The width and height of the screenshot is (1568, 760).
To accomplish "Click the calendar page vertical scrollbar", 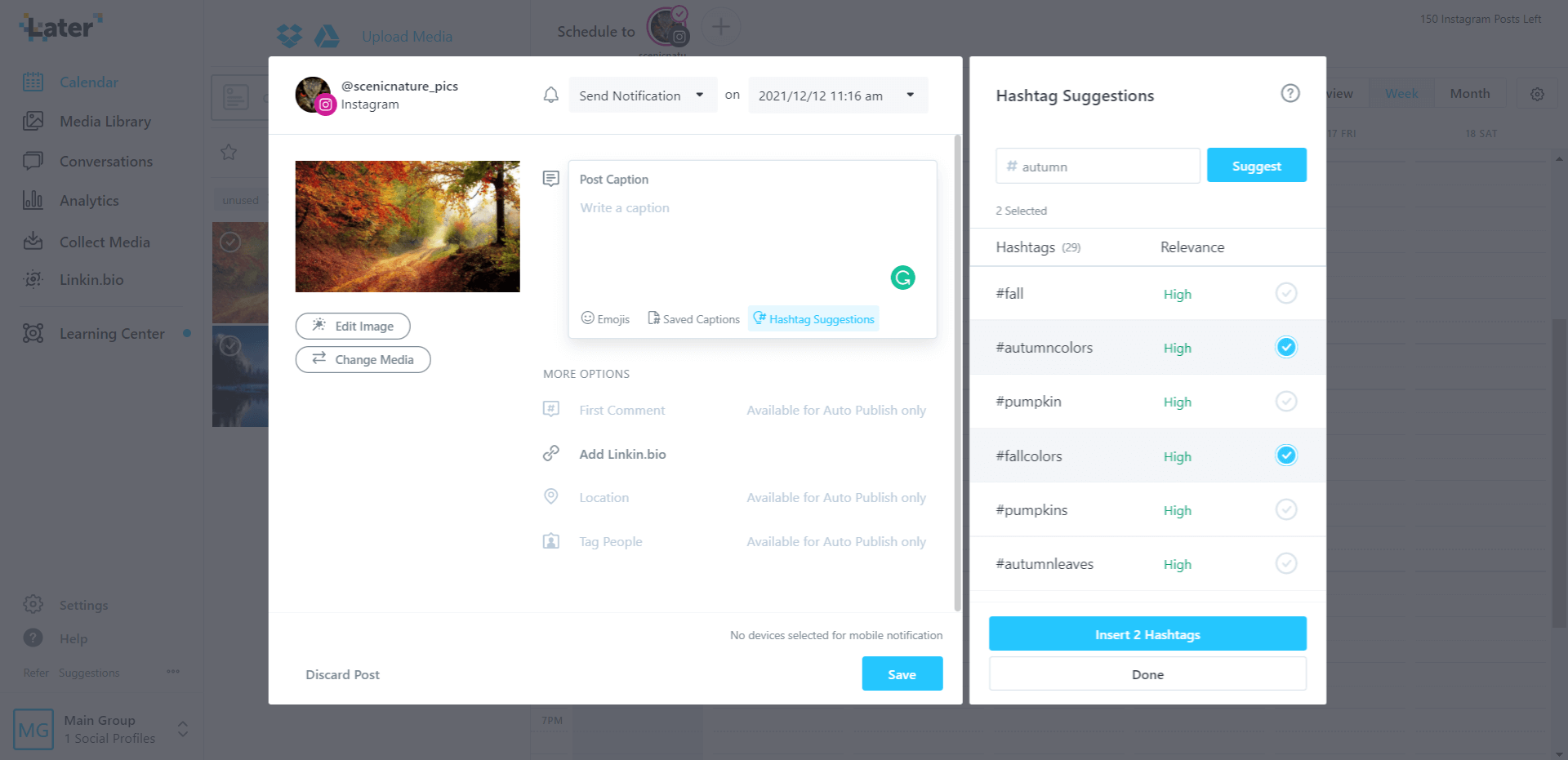I will coord(1559,473).
